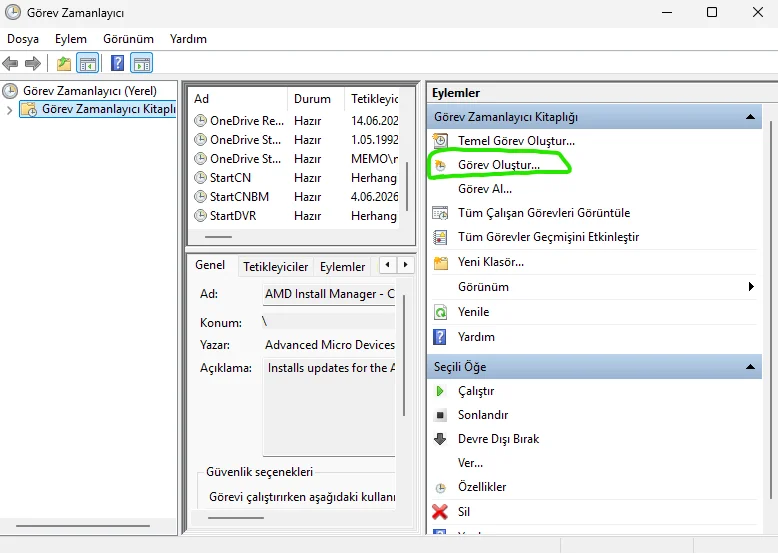Click the Yeni Klasör folder icon
The image size is (778, 554).
click(x=441, y=262)
